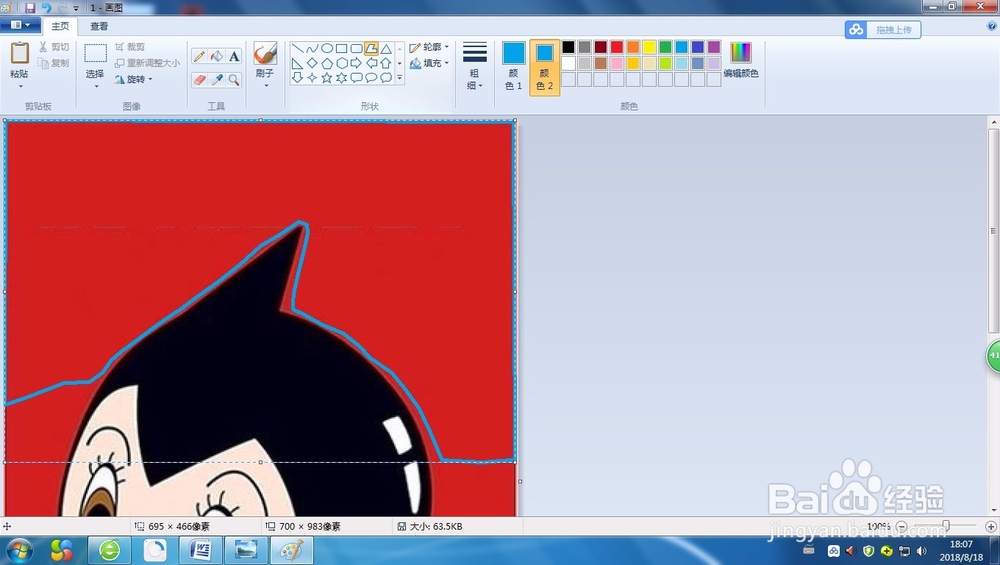This screenshot has height=565, width=1000.
Task: Choose the Rectangle shape
Action: pyautogui.click(x=341, y=48)
